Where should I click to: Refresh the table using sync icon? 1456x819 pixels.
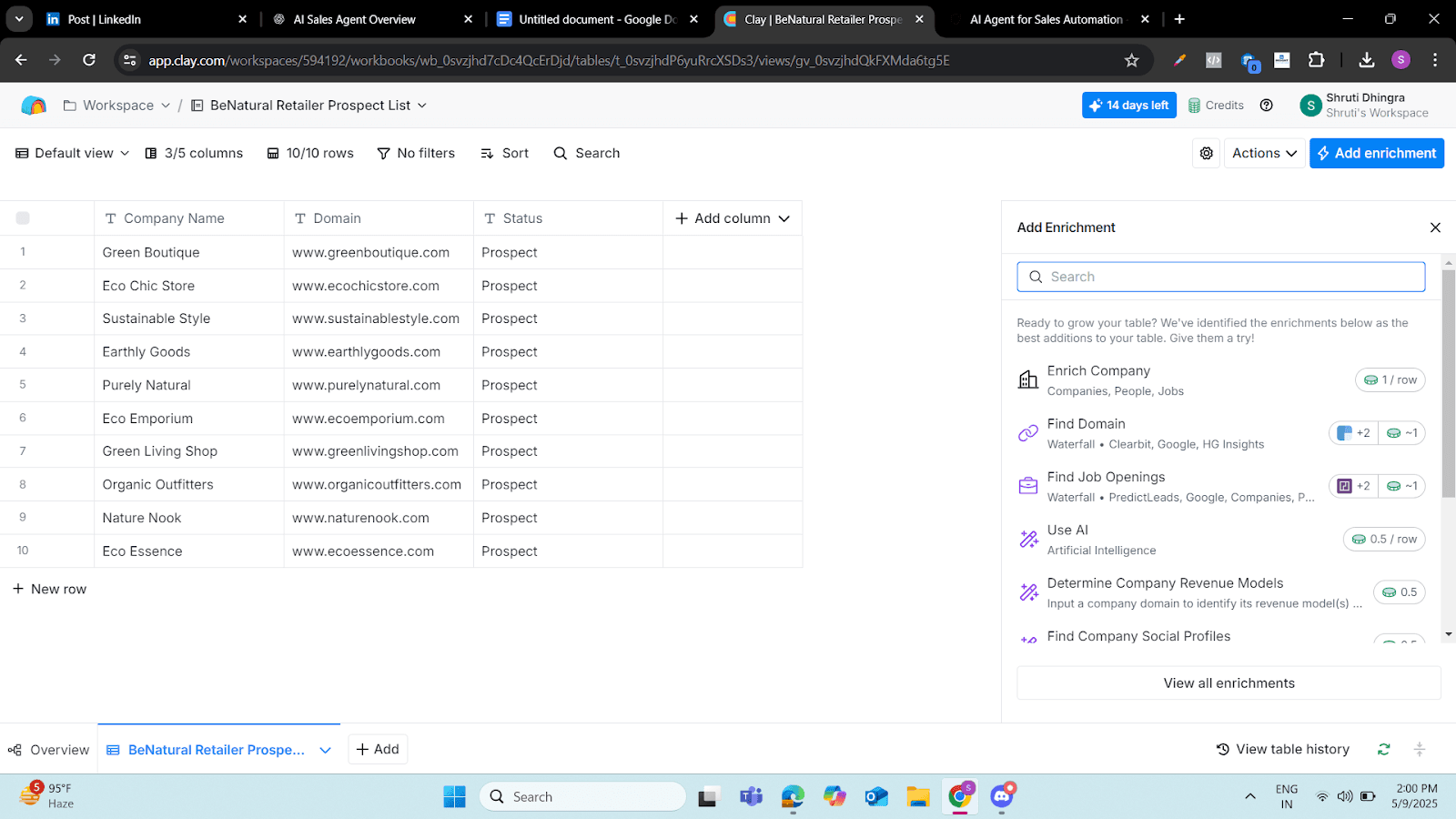pos(1383,750)
